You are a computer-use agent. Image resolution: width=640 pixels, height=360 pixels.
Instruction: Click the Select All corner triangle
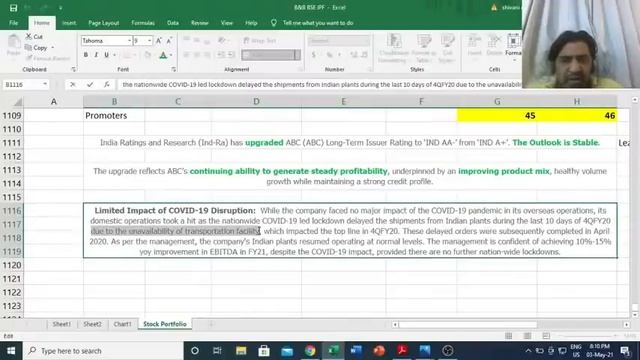click(18, 102)
